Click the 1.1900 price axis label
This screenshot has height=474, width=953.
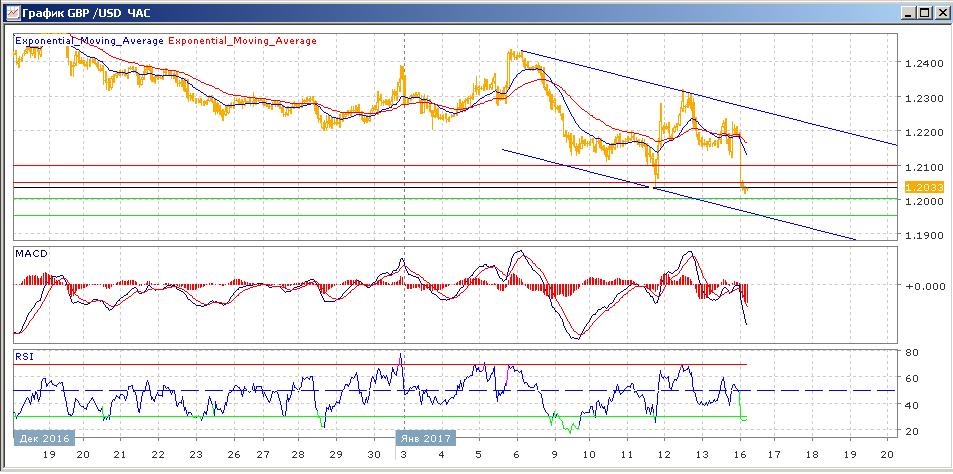tap(921, 236)
